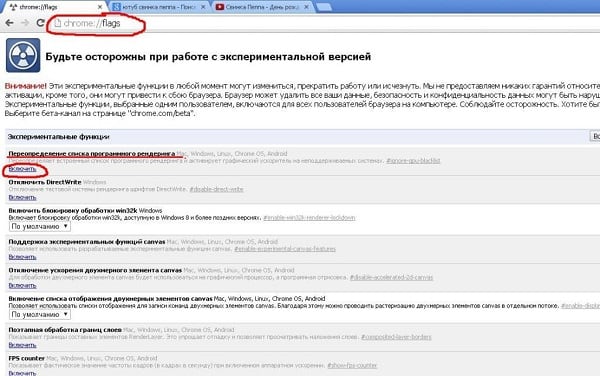
Task: Open the #enable-win32k-renderer-lockdown anchor link
Action: click(x=309, y=218)
